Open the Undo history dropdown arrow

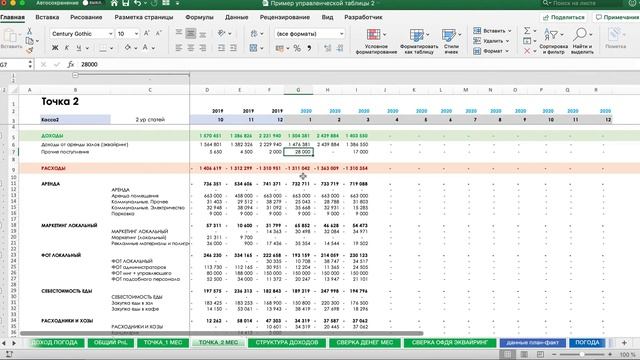pos(145,3)
